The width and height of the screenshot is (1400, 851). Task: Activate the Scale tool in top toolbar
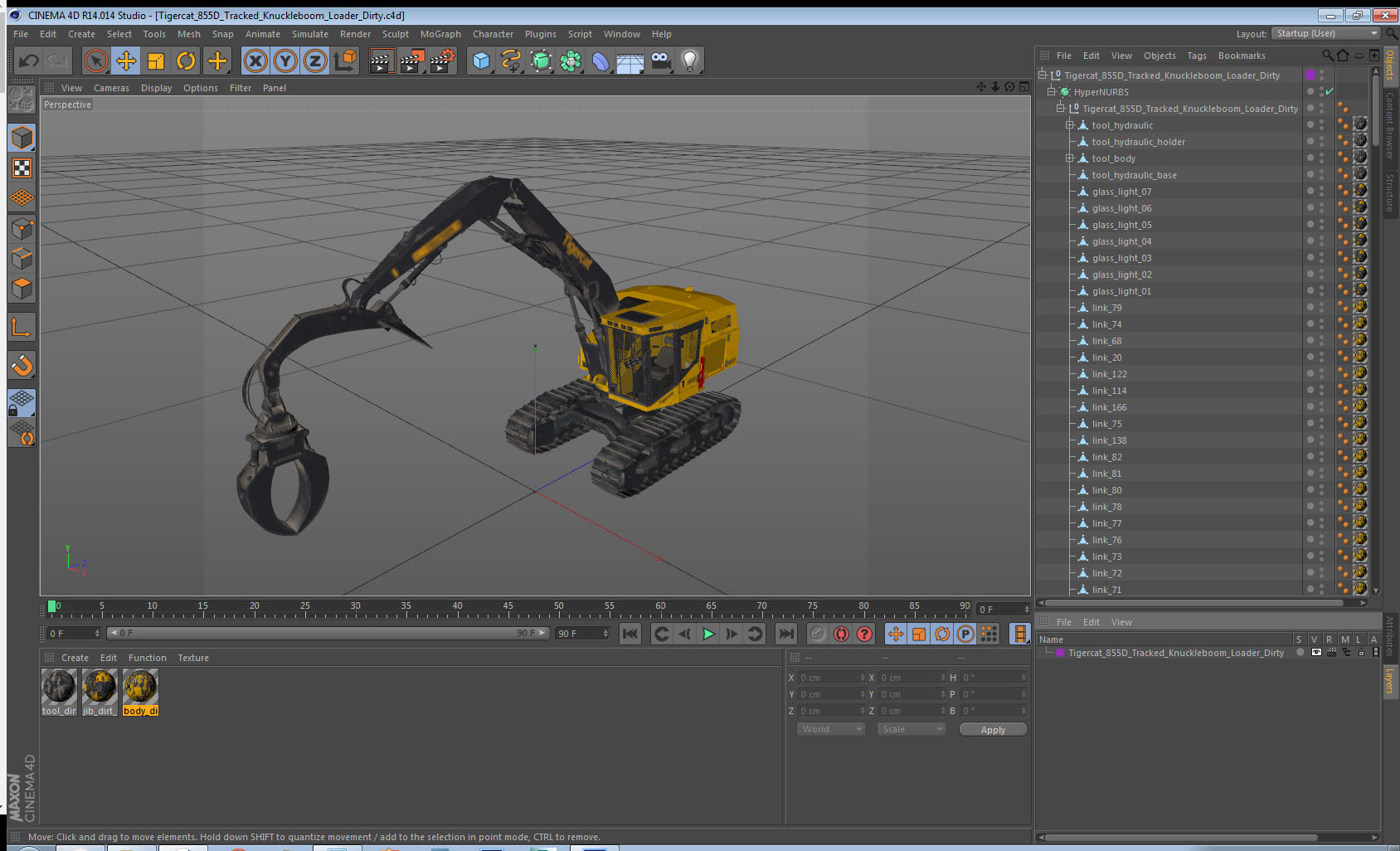156,61
